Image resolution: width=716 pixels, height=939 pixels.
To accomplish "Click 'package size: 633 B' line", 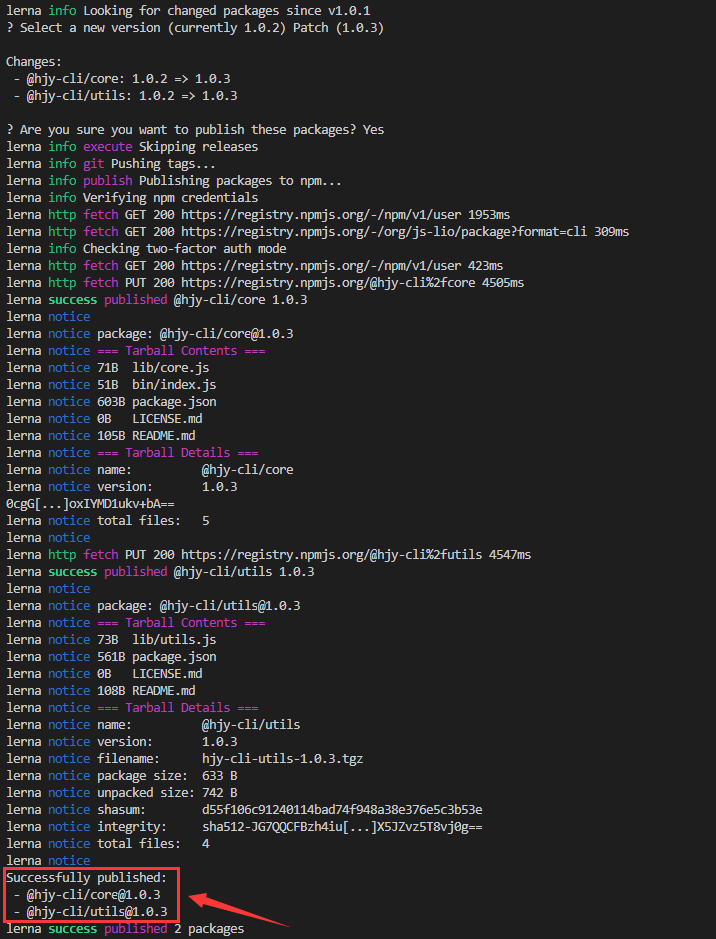I will coord(167,776).
